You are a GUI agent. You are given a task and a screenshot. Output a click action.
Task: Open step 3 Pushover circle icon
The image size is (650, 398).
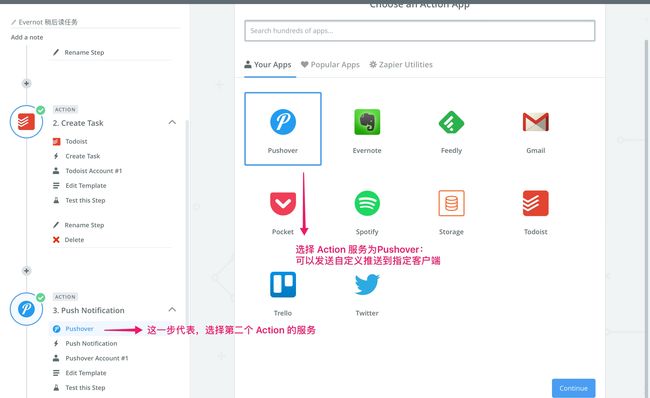click(26, 309)
